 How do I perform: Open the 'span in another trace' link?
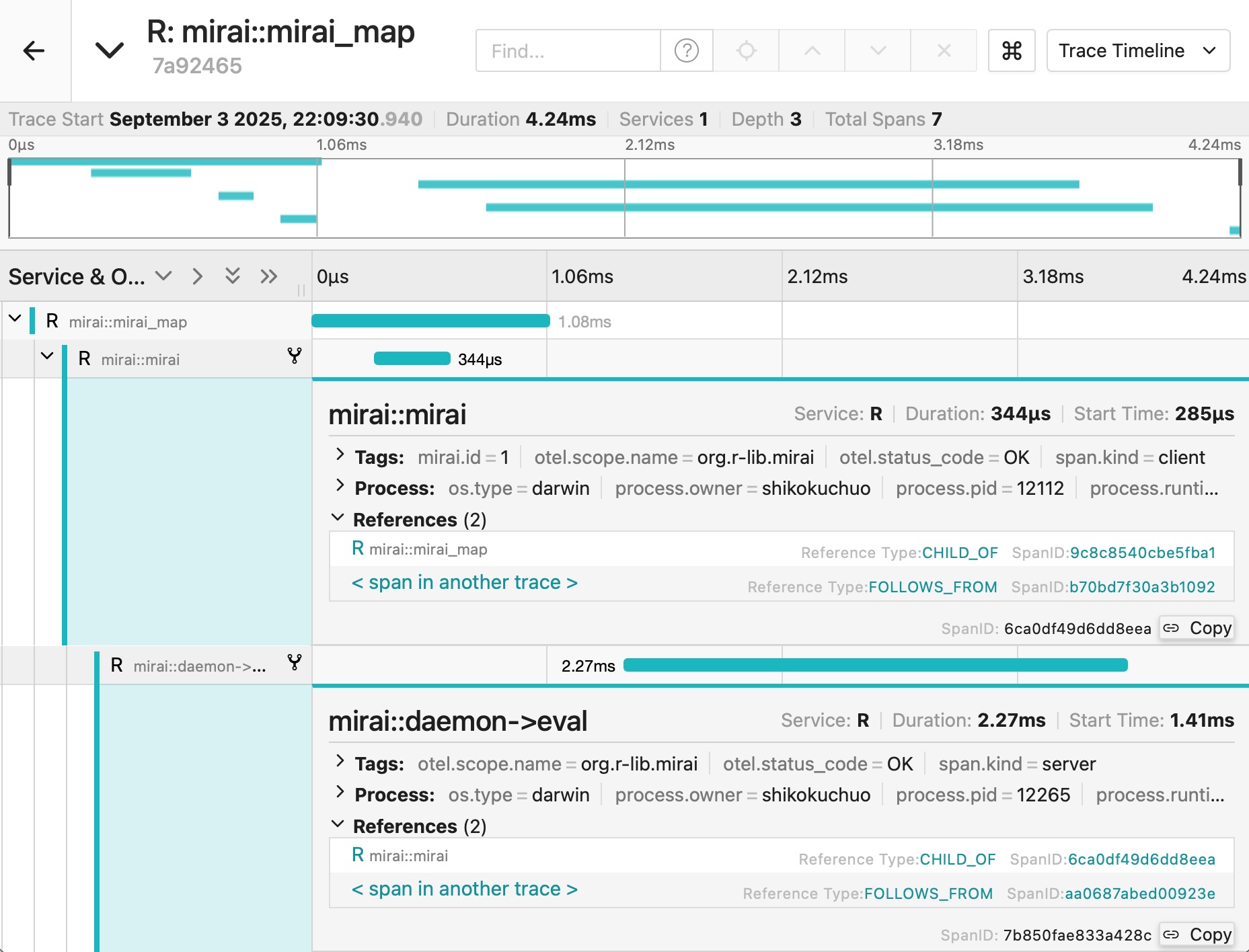[465, 582]
